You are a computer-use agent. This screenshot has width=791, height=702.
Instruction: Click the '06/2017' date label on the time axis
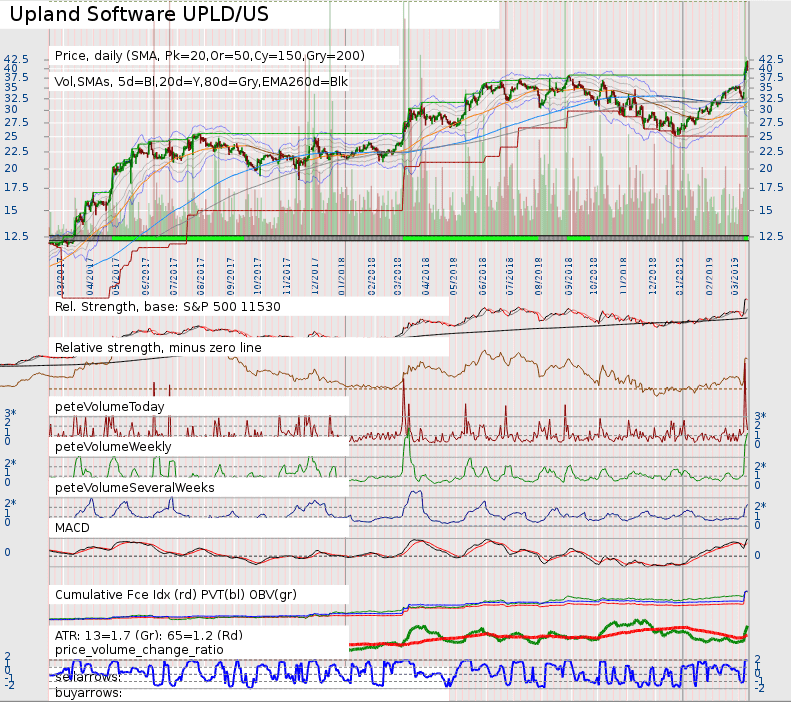click(146, 276)
